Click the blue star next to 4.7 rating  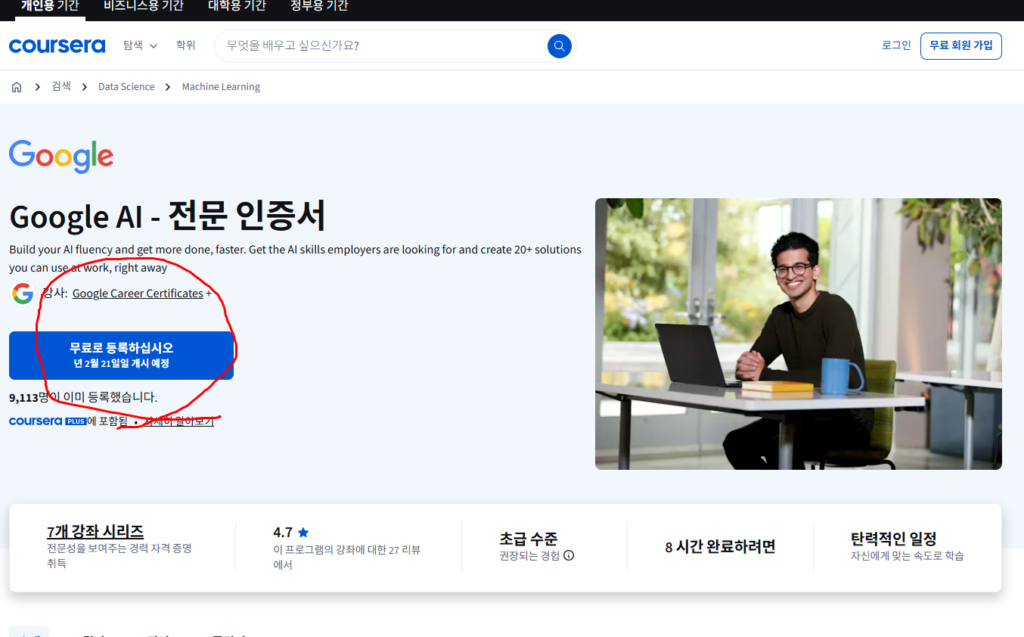point(303,533)
